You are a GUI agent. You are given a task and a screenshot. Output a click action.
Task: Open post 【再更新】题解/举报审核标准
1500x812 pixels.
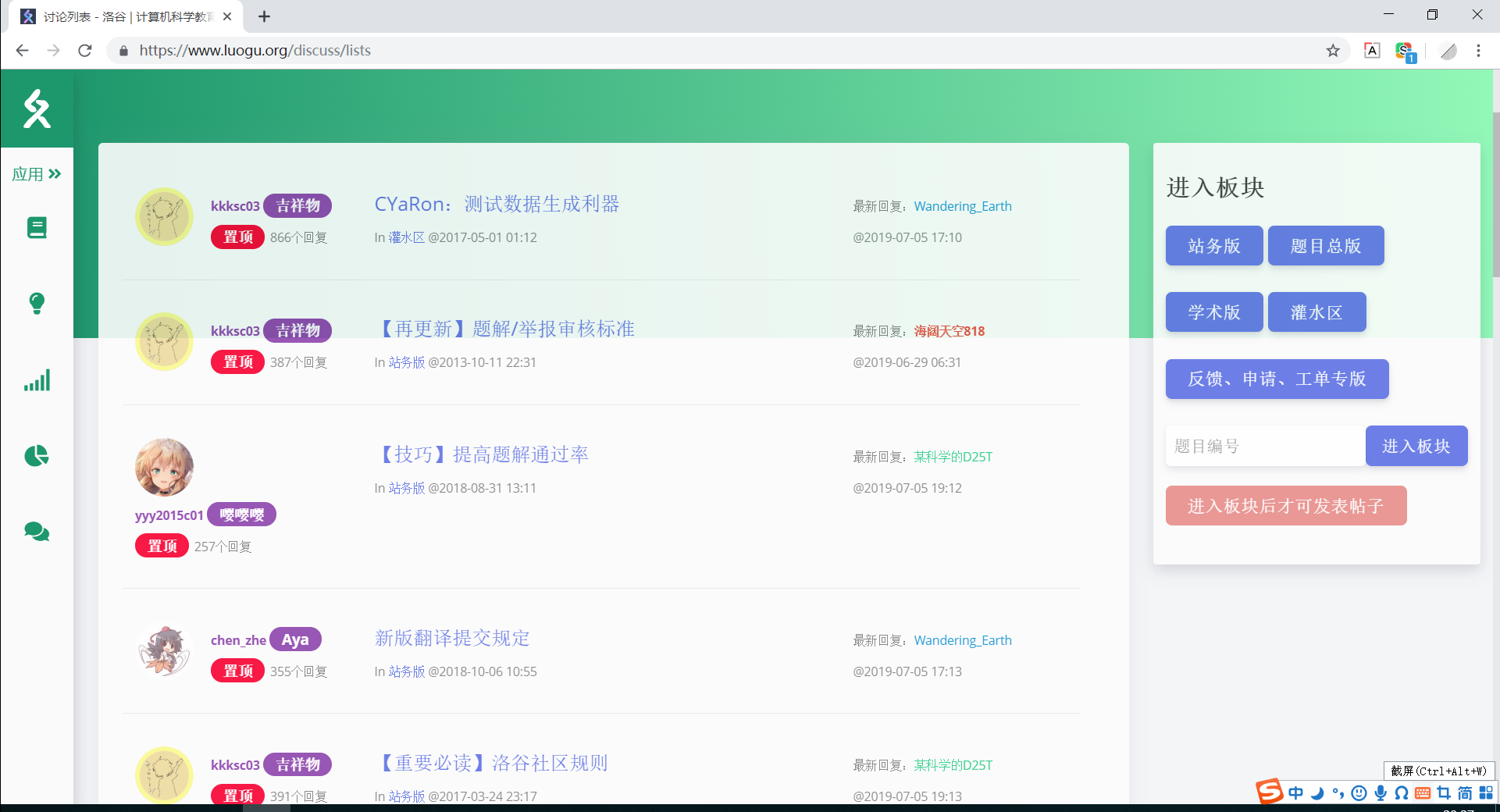[x=504, y=329]
